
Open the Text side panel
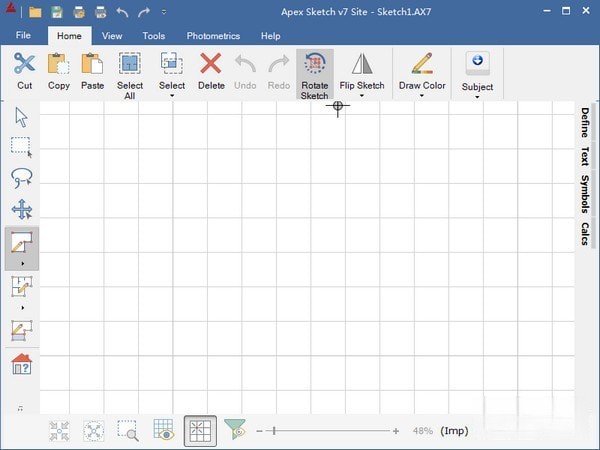(585, 156)
